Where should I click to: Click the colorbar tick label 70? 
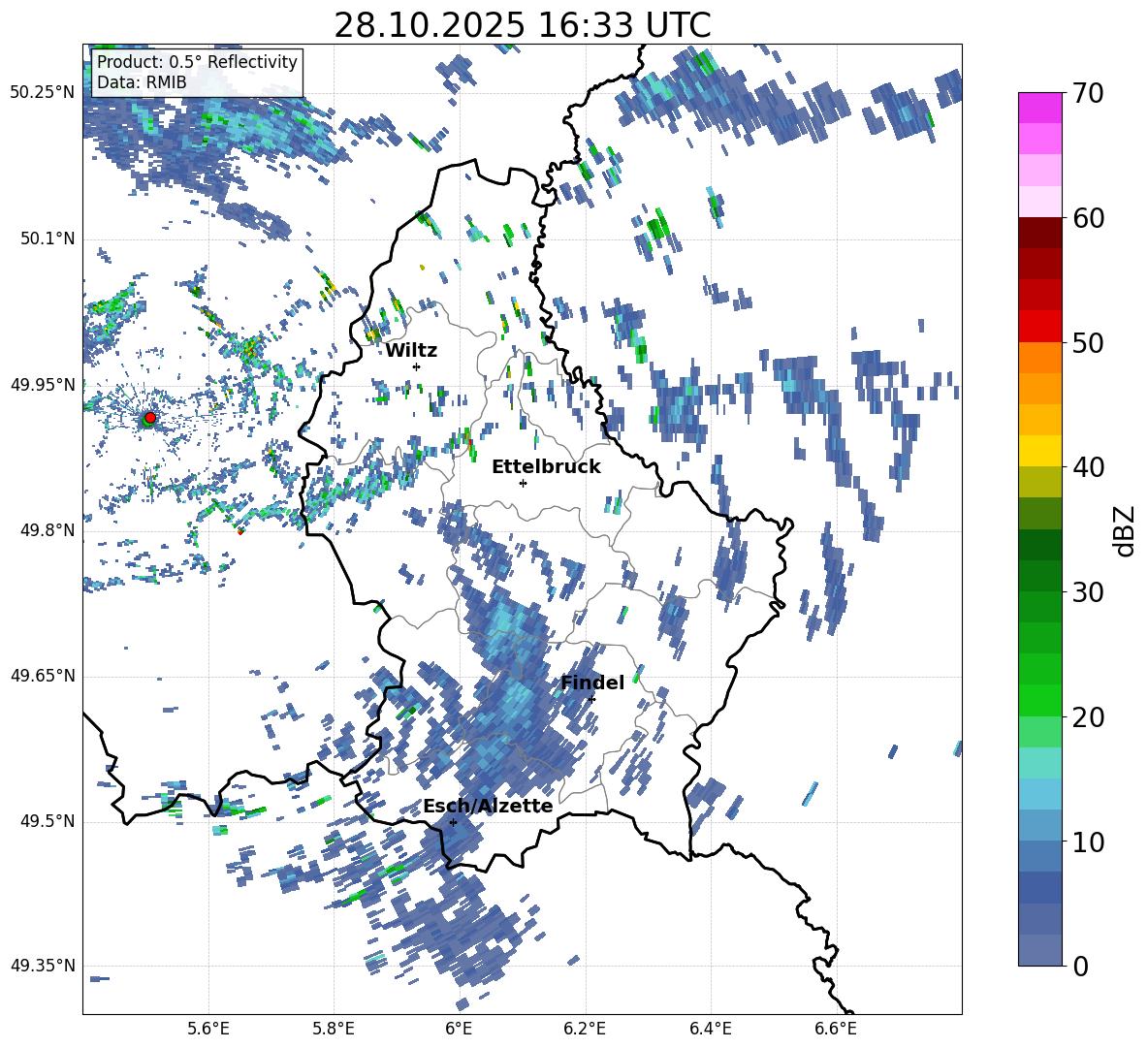point(1088,94)
